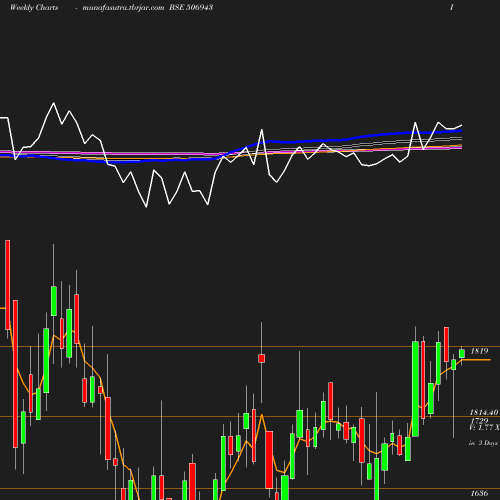
Task: Click the "Weekly Charts" title text
Action: click(34, 7)
